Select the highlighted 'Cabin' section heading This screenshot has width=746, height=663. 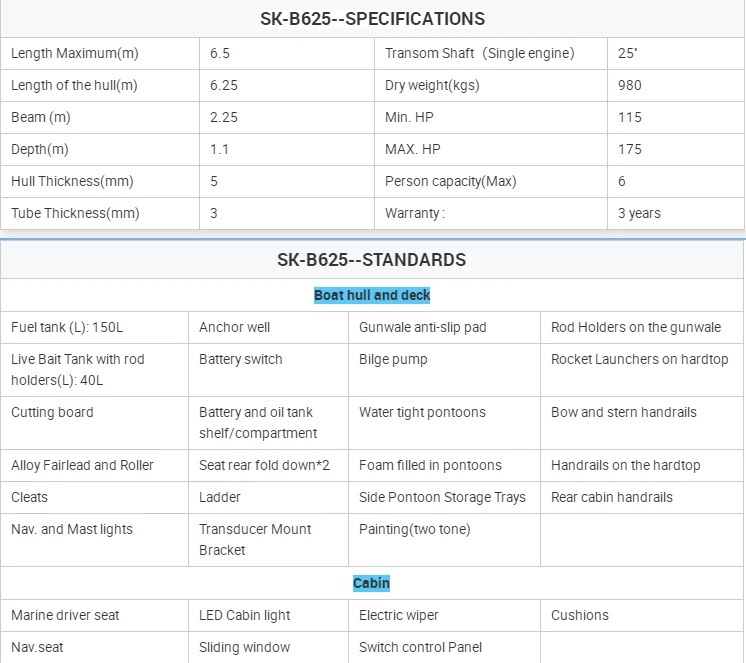(x=371, y=583)
